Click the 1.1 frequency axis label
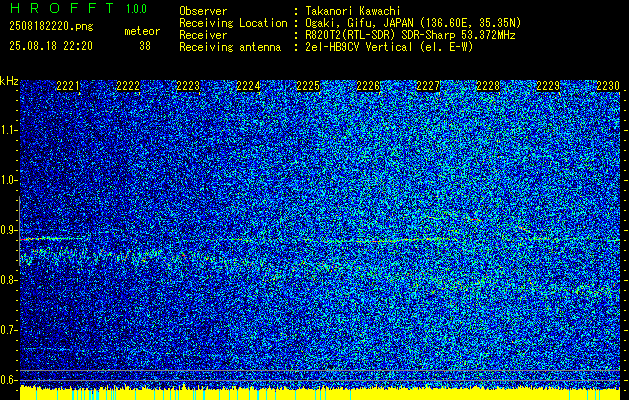The height and width of the screenshot is (400, 629). click(x=9, y=130)
